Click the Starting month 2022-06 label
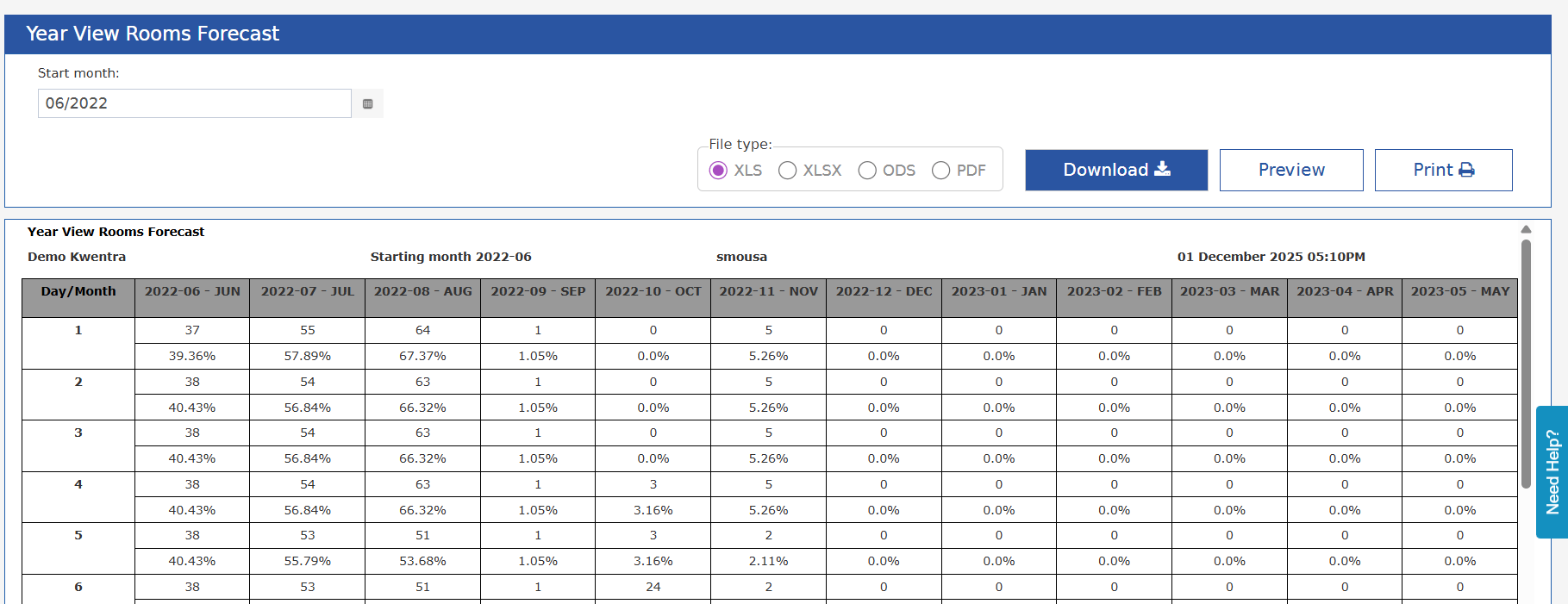Viewport: 1568px width, 604px height. [451, 257]
